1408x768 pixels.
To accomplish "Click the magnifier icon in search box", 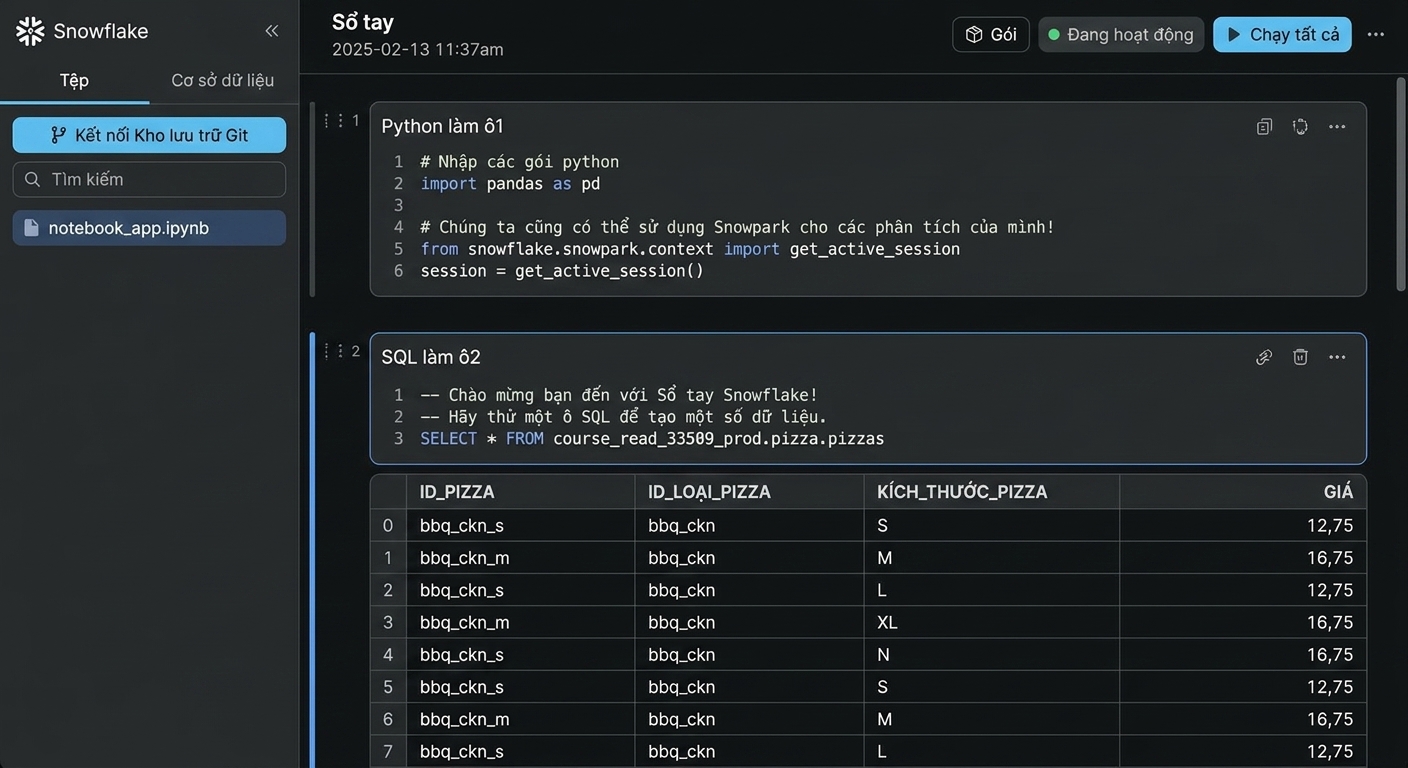I will [32, 179].
